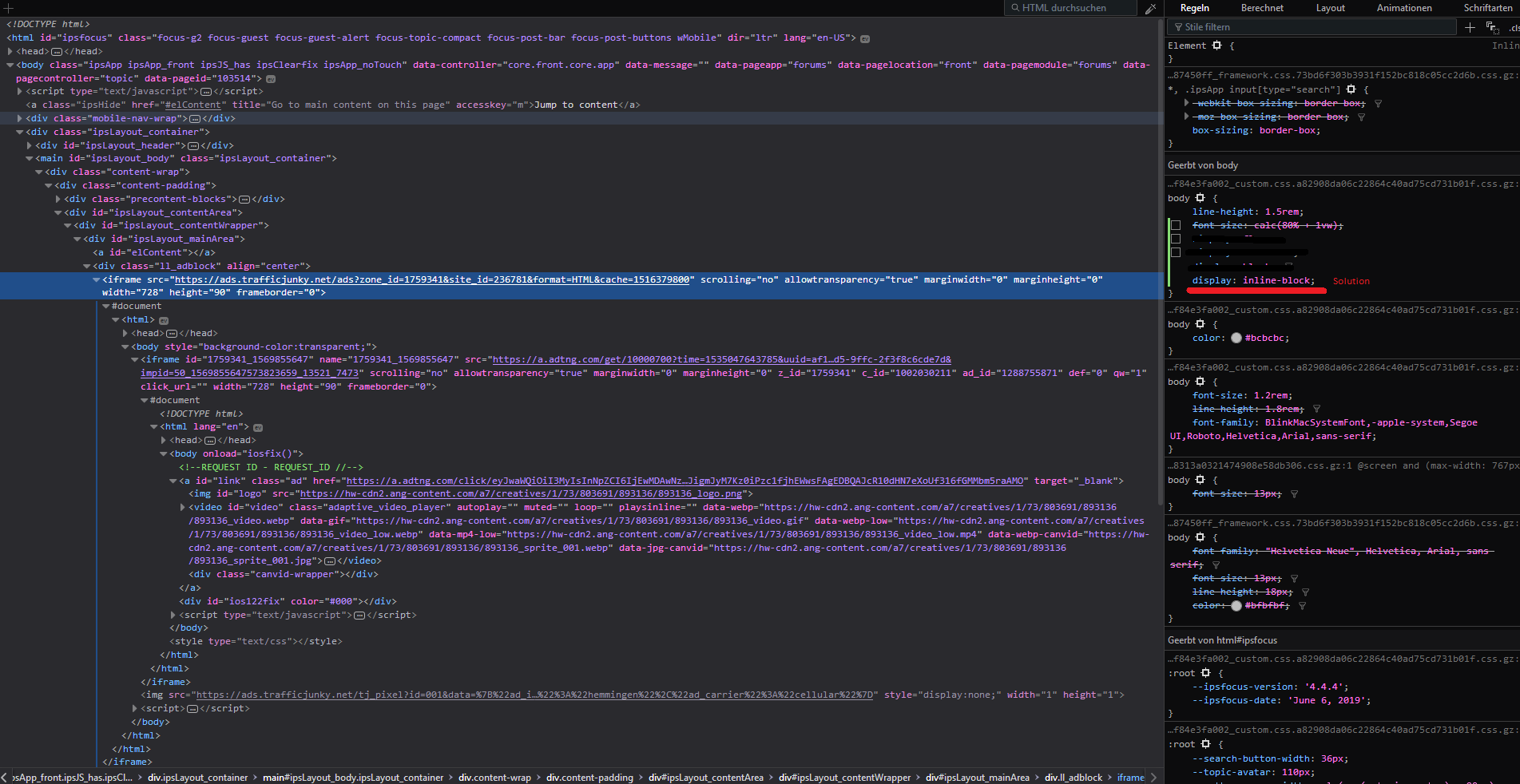
Task: Click the plus icon to create a node
Action: [9, 8]
